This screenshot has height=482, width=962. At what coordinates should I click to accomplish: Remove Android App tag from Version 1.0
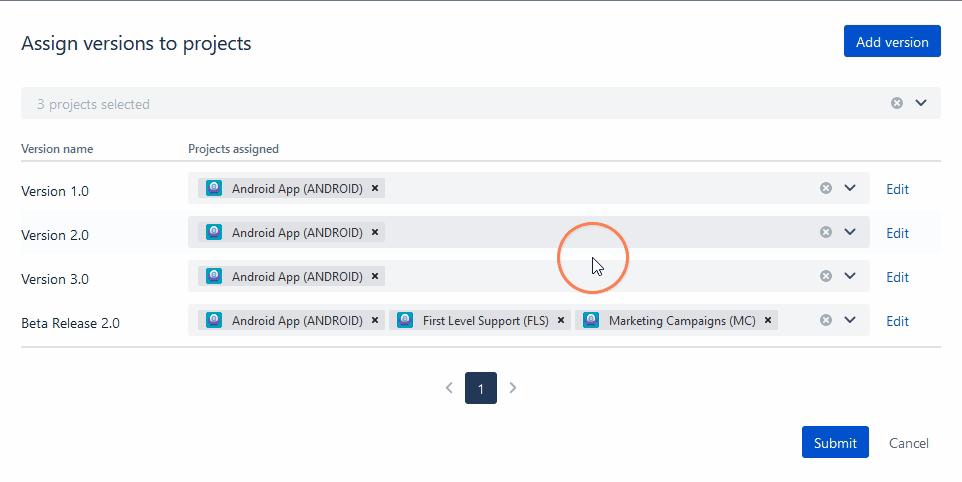[x=375, y=188]
